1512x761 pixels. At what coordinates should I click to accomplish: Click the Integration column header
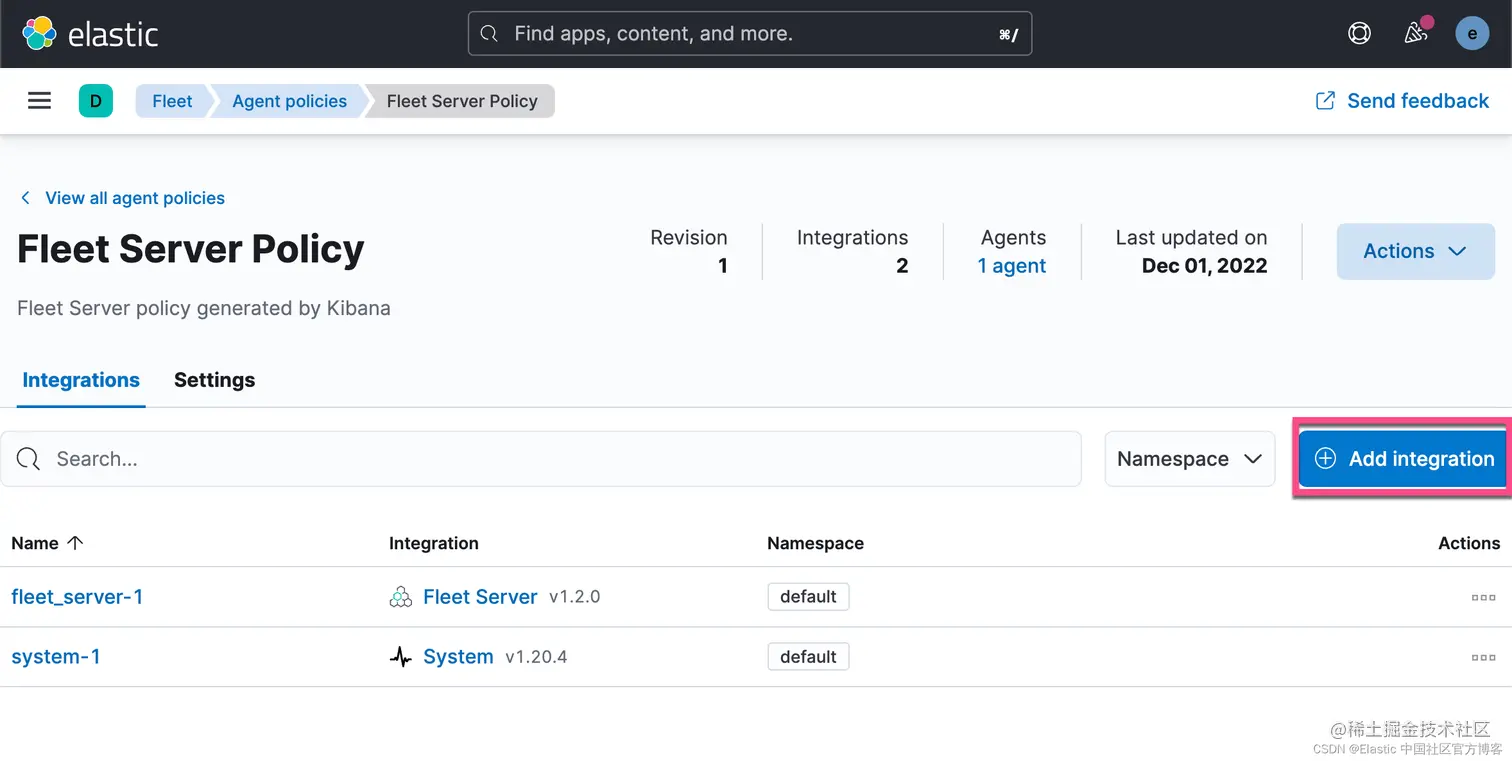(x=434, y=543)
